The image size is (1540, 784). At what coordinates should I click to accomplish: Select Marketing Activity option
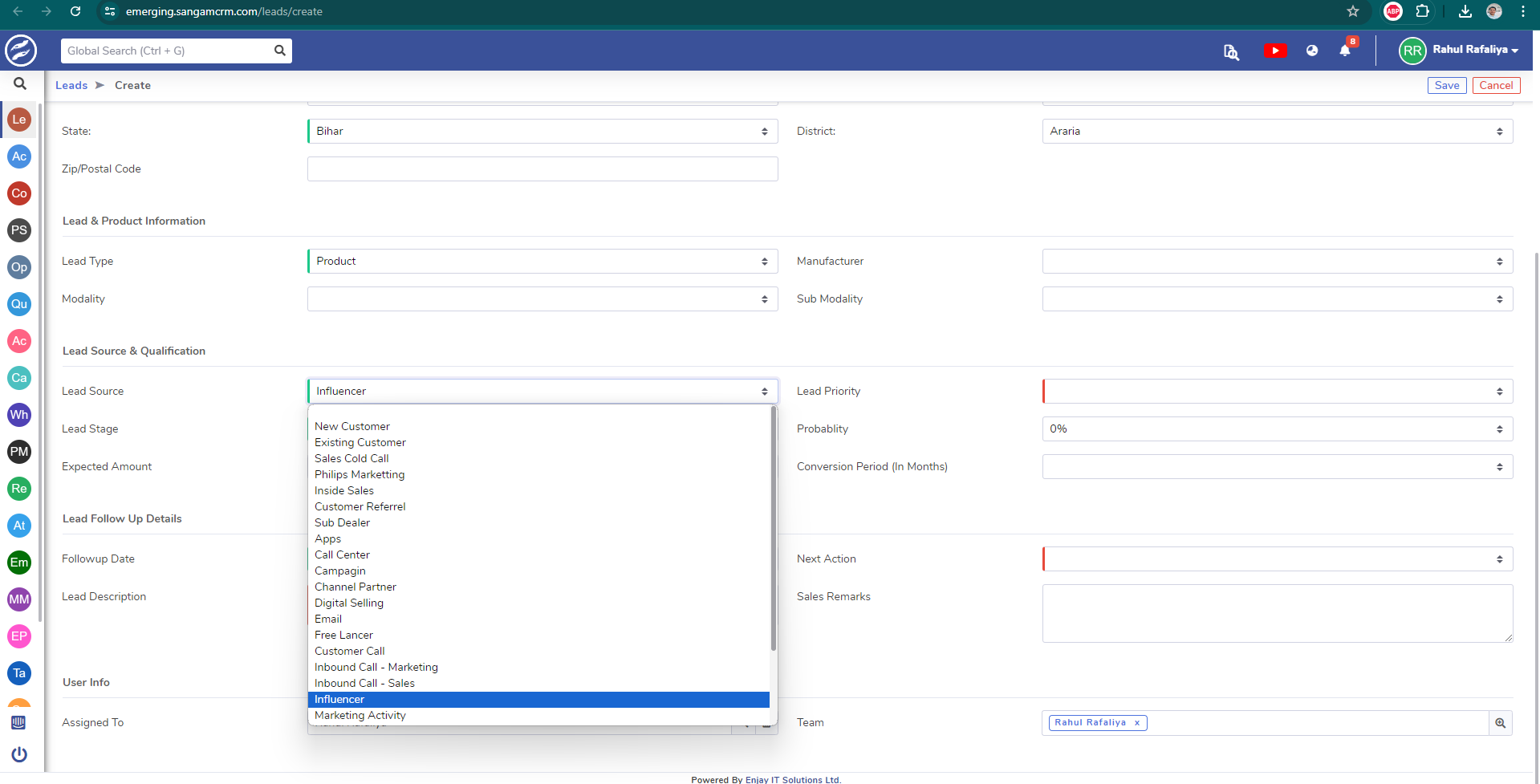538,715
